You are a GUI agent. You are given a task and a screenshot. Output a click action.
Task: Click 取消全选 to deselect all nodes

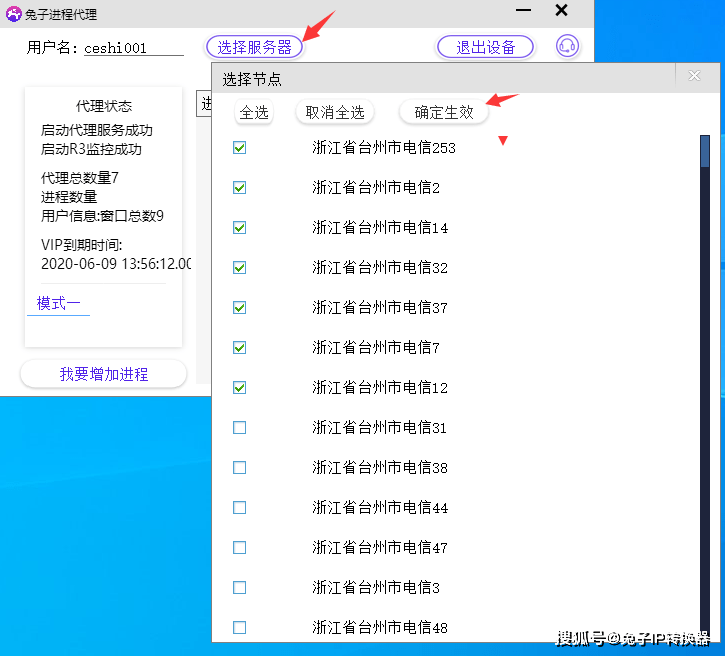tap(335, 112)
